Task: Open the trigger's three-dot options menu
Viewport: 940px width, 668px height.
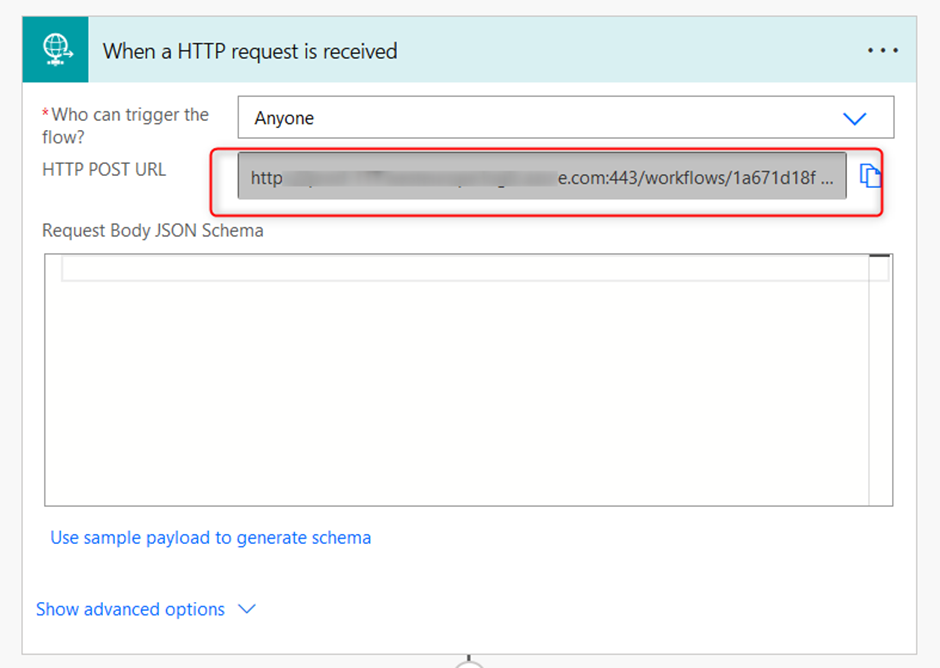Action: [882, 50]
